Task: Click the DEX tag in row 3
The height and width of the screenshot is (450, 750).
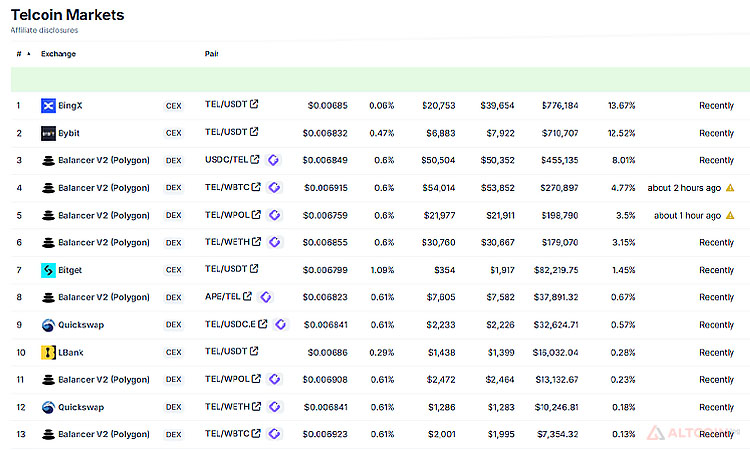Action: (174, 161)
